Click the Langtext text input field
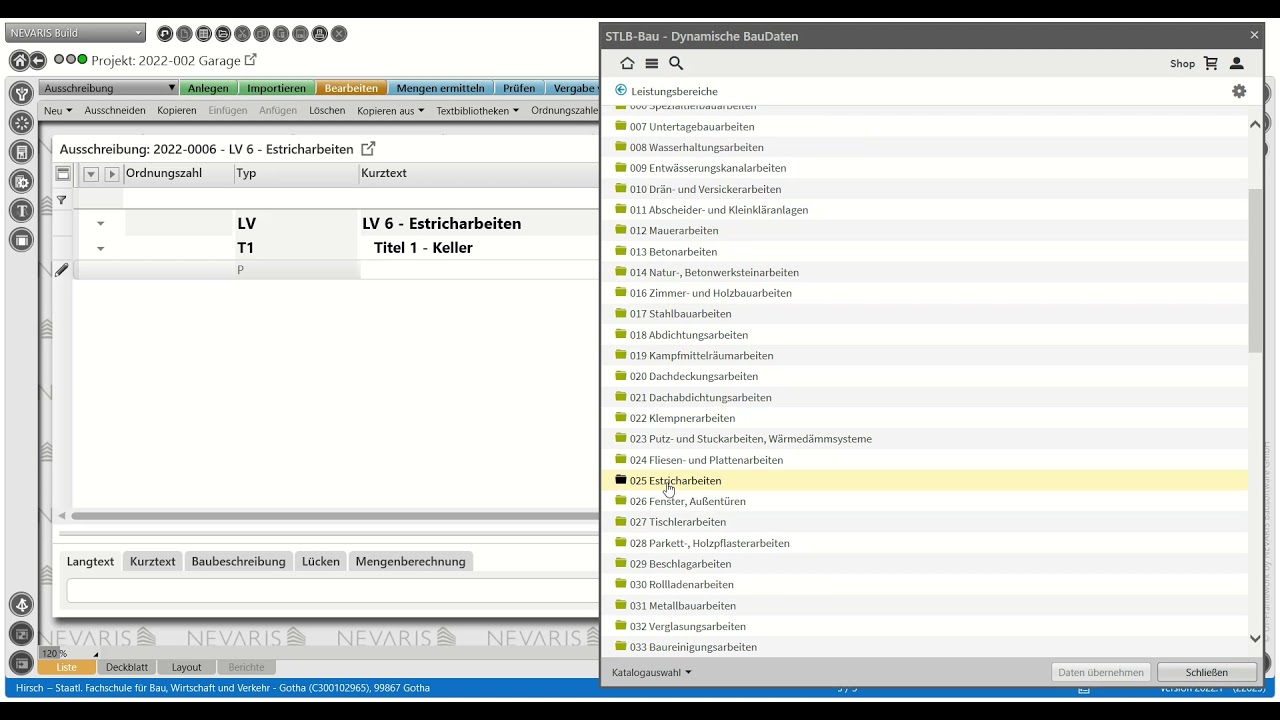 pos(332,591)
